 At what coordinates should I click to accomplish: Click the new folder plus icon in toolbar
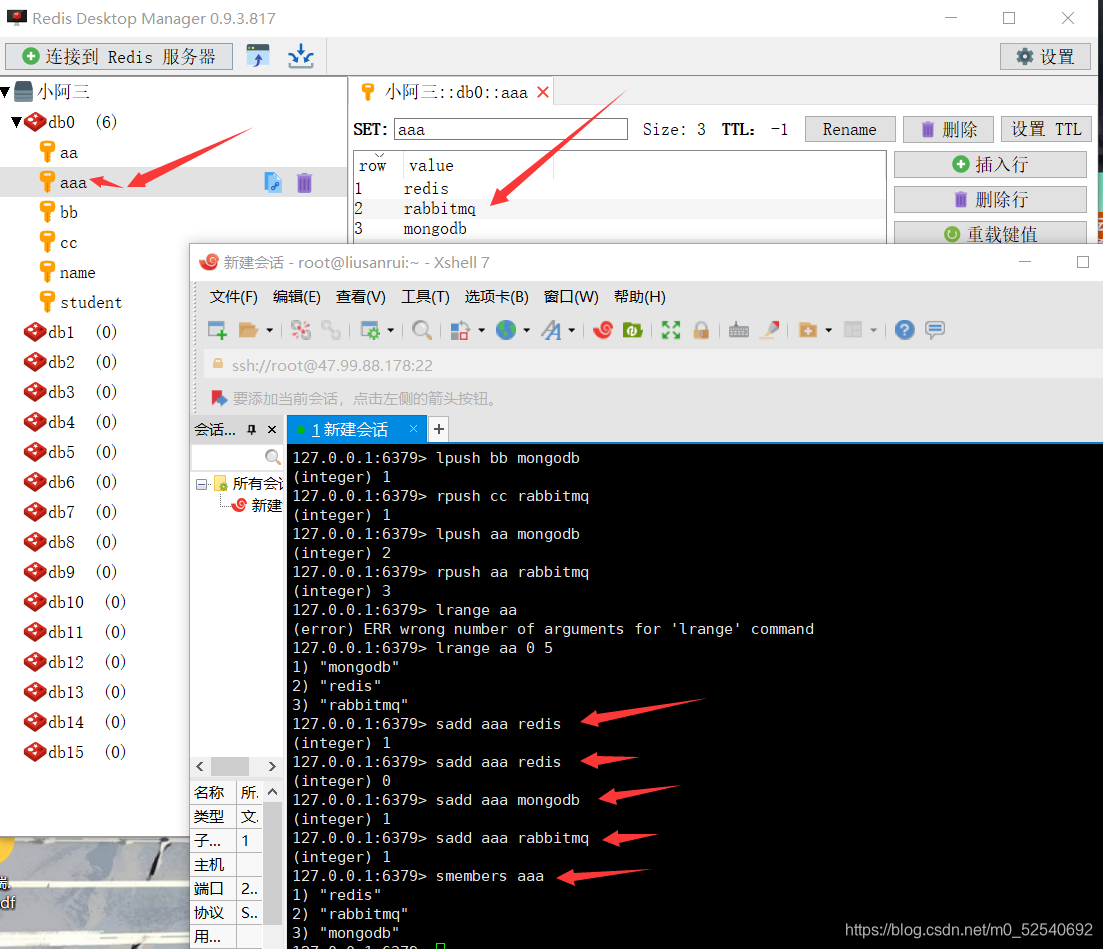tap(808, 330)
